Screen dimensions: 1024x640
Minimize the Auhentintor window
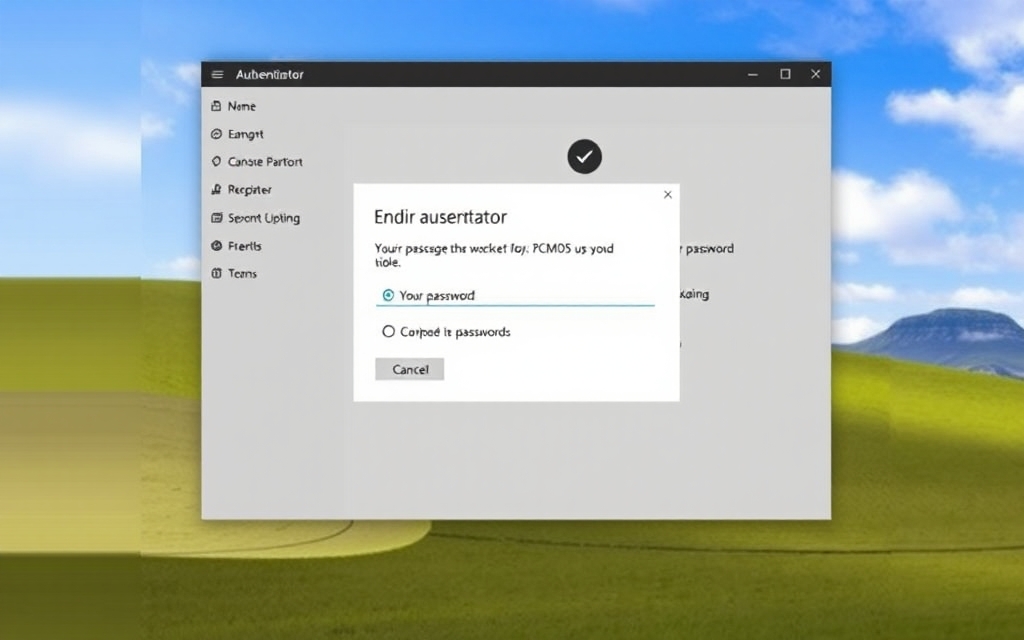(753, 74)
